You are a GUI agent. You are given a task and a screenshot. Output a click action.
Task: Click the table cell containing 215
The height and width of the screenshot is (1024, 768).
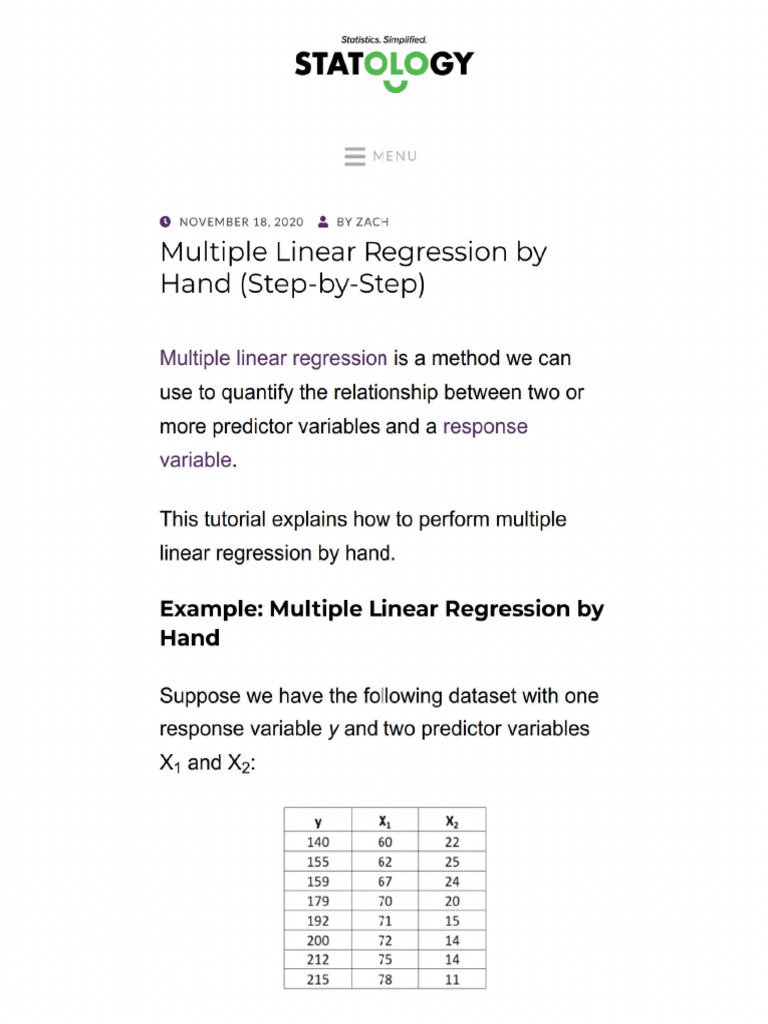[x=318, y=979]
